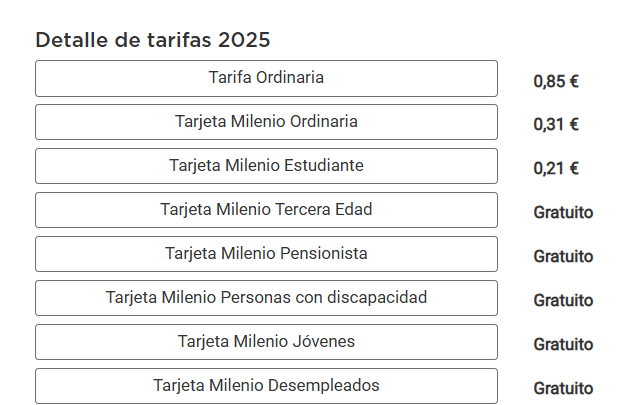This screenshot has width=638, height=405.
Task: Click the word discapacidad in the box
Action: click(x=377, y=298)
